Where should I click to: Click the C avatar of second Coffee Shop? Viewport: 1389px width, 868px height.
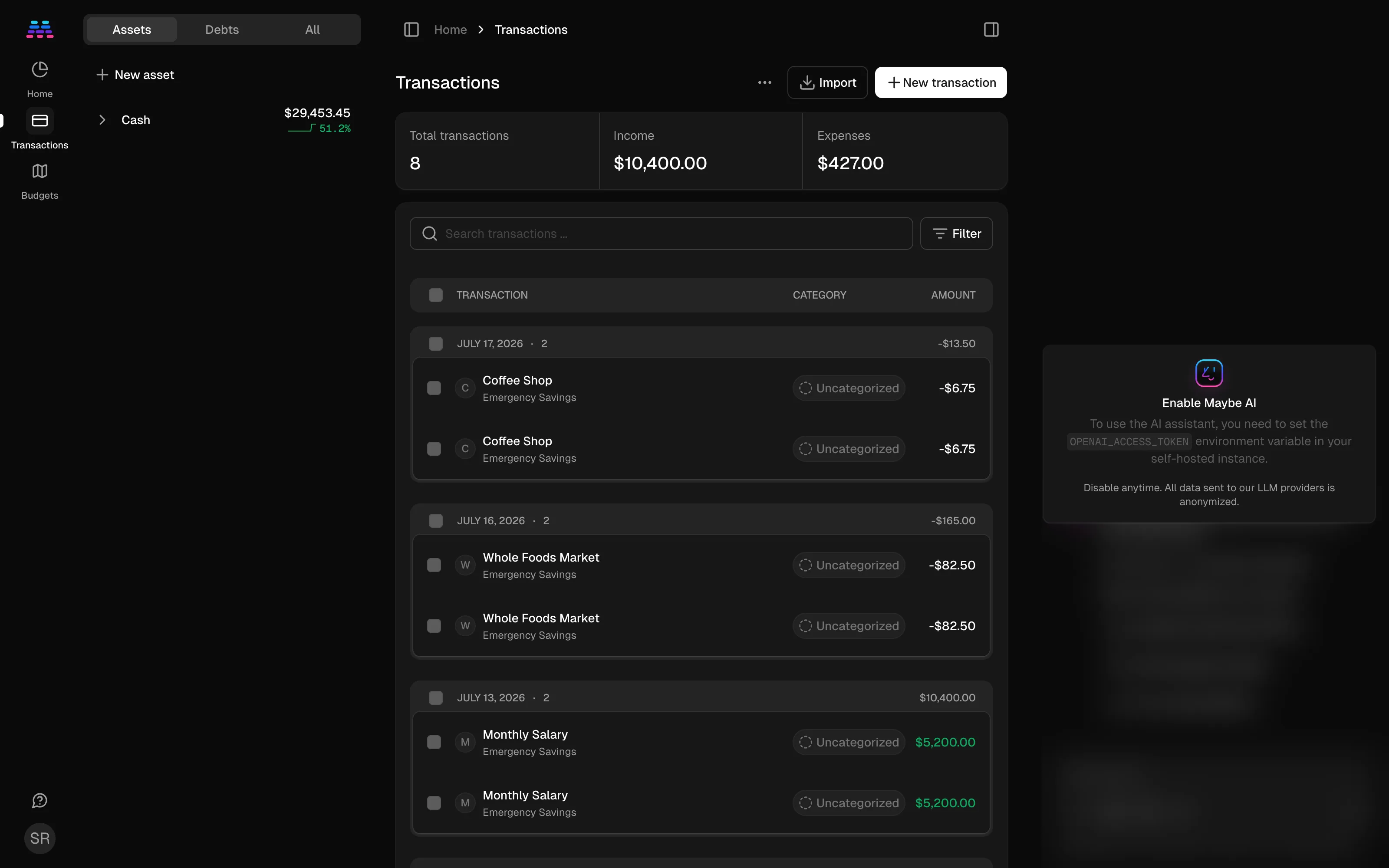pos(465,449)
